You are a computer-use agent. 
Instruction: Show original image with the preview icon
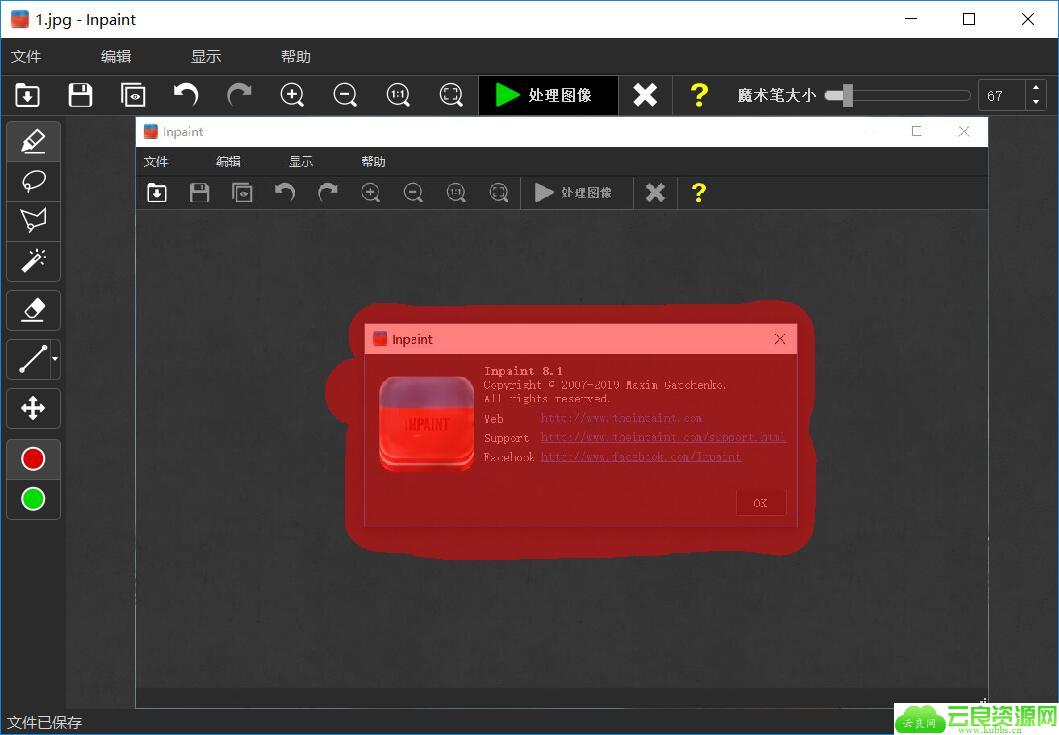(x=133, y=95)
